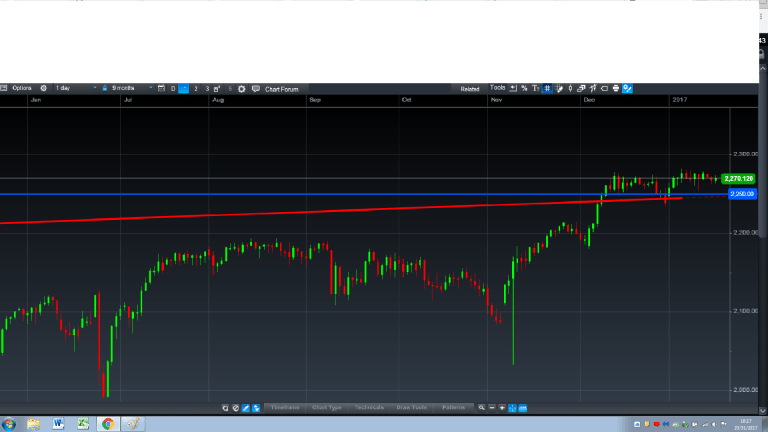
Task: Click the label tag icon
Action: [604, 88]
